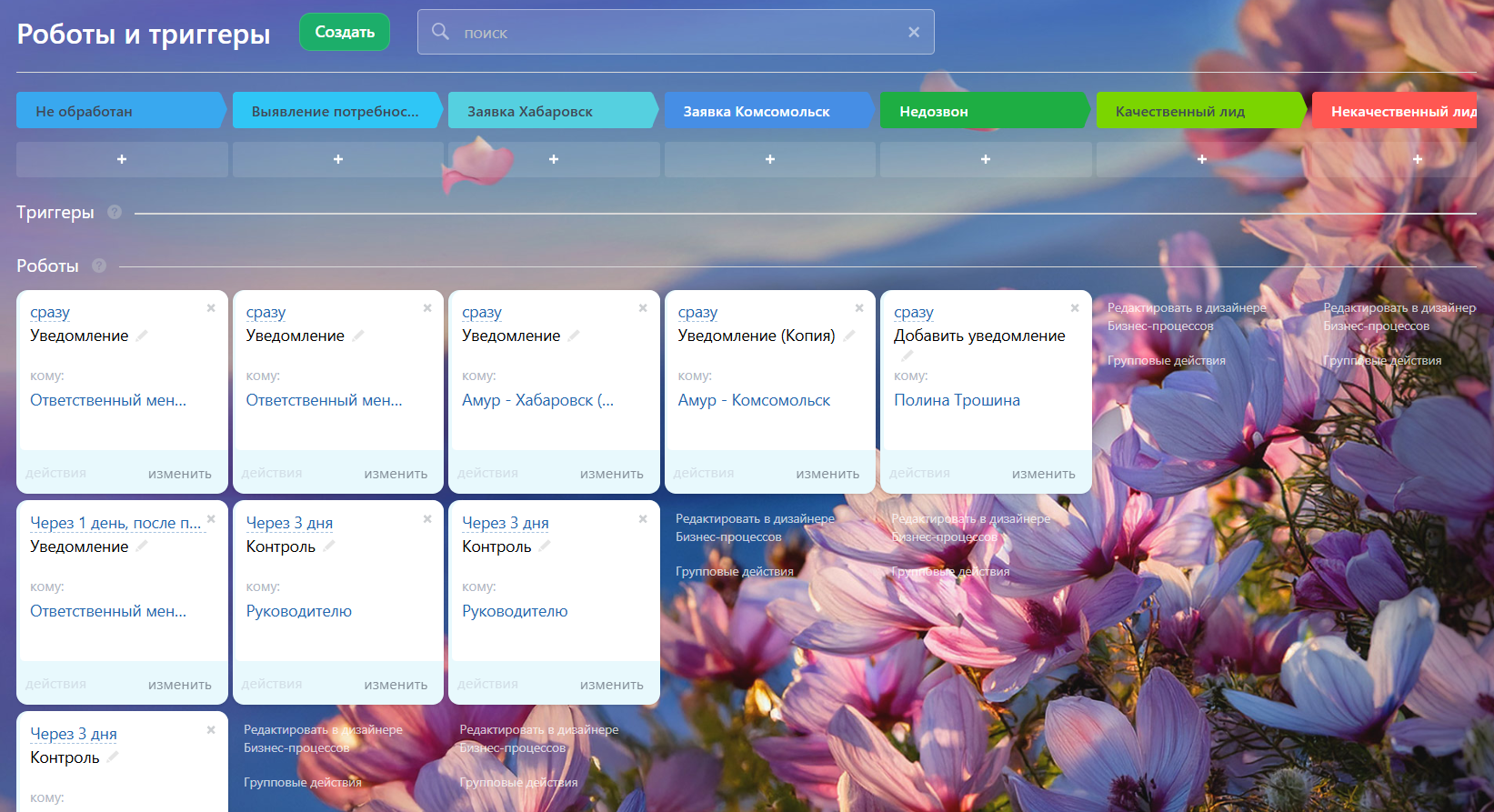Add a trigger under the Недозвон stage

(986, 159)
